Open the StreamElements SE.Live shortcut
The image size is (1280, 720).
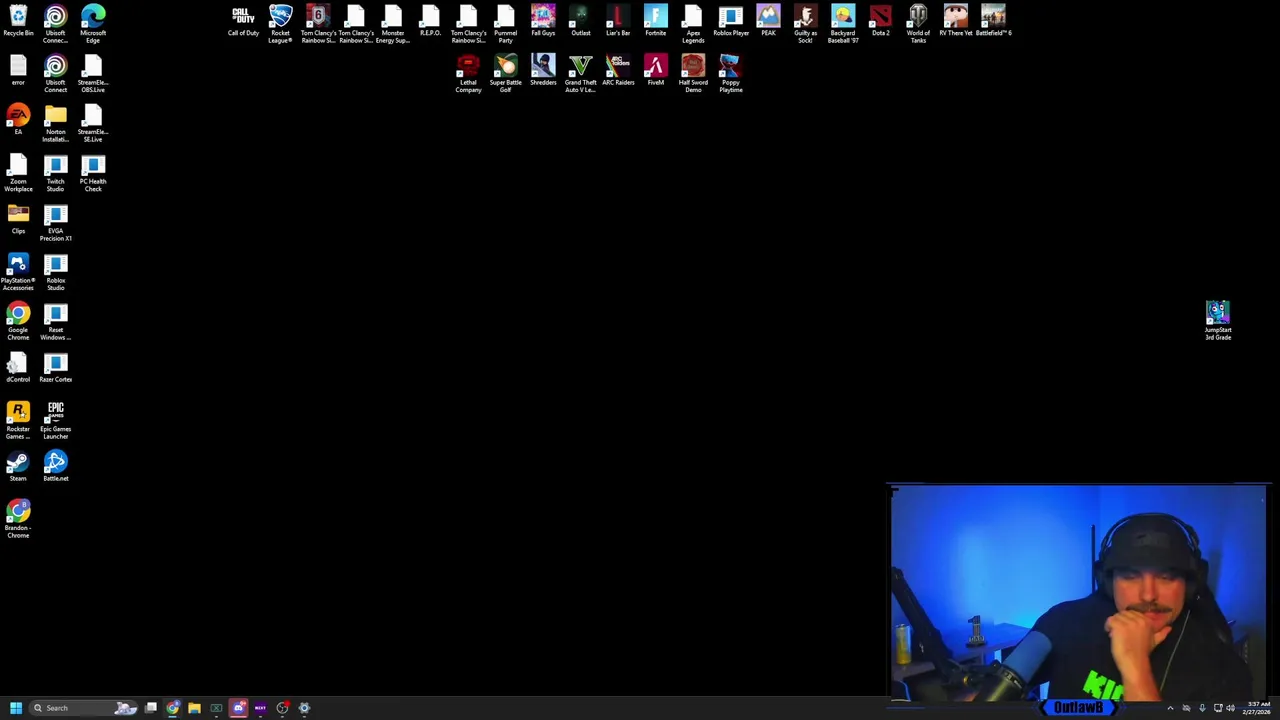[x=93, y=124]
